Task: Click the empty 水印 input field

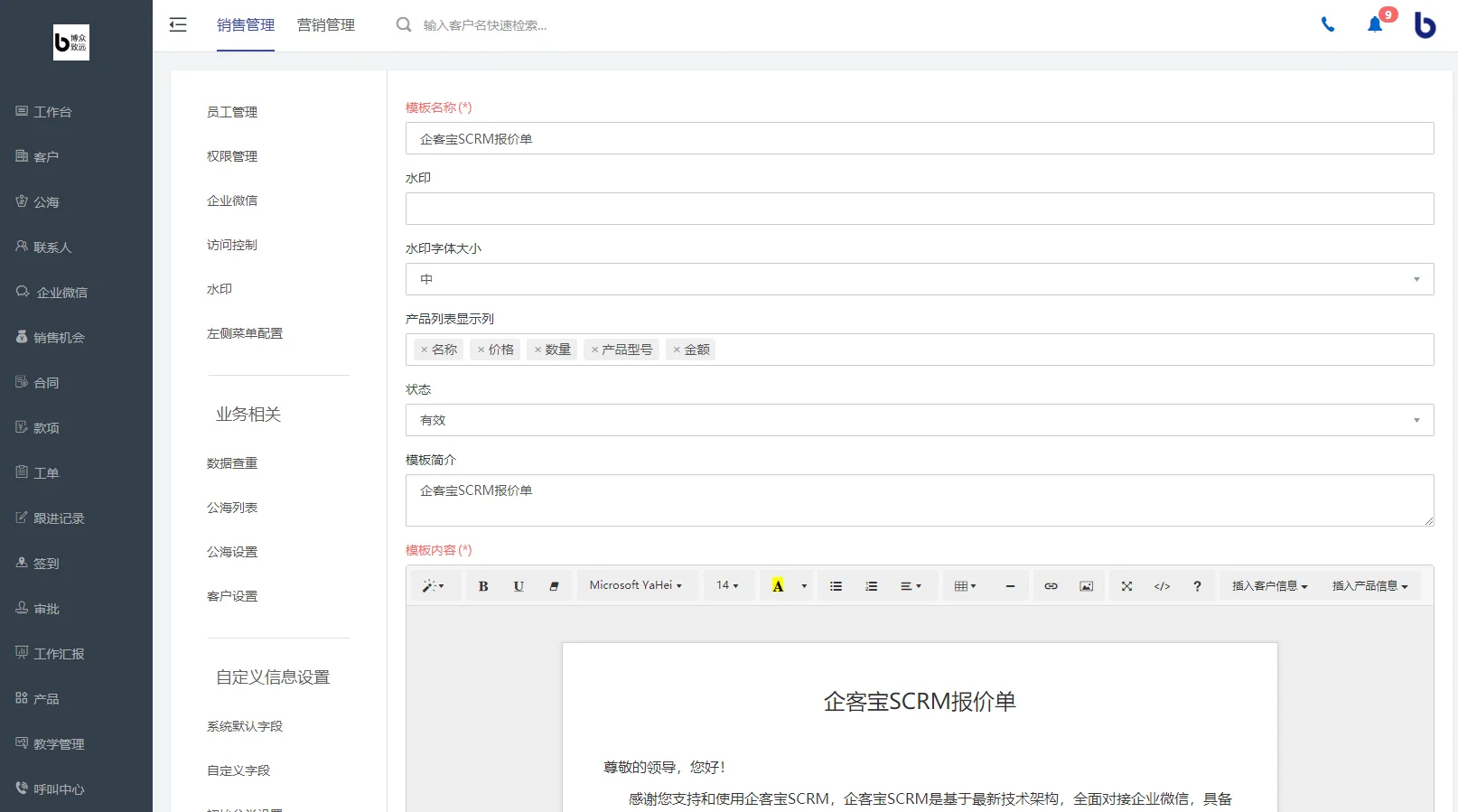Action: click(920, 209)
